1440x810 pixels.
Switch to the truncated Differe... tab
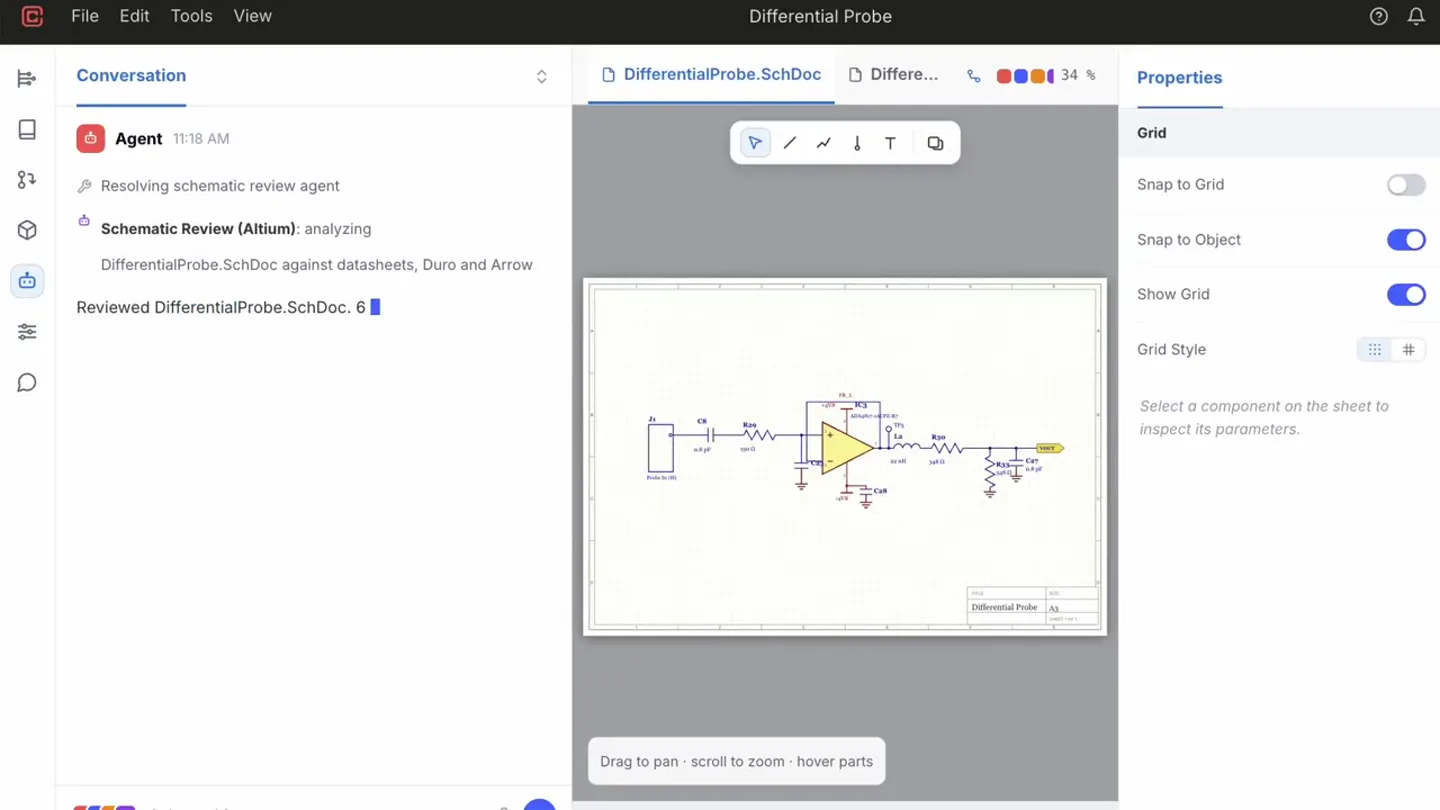[x=893, y=74]
